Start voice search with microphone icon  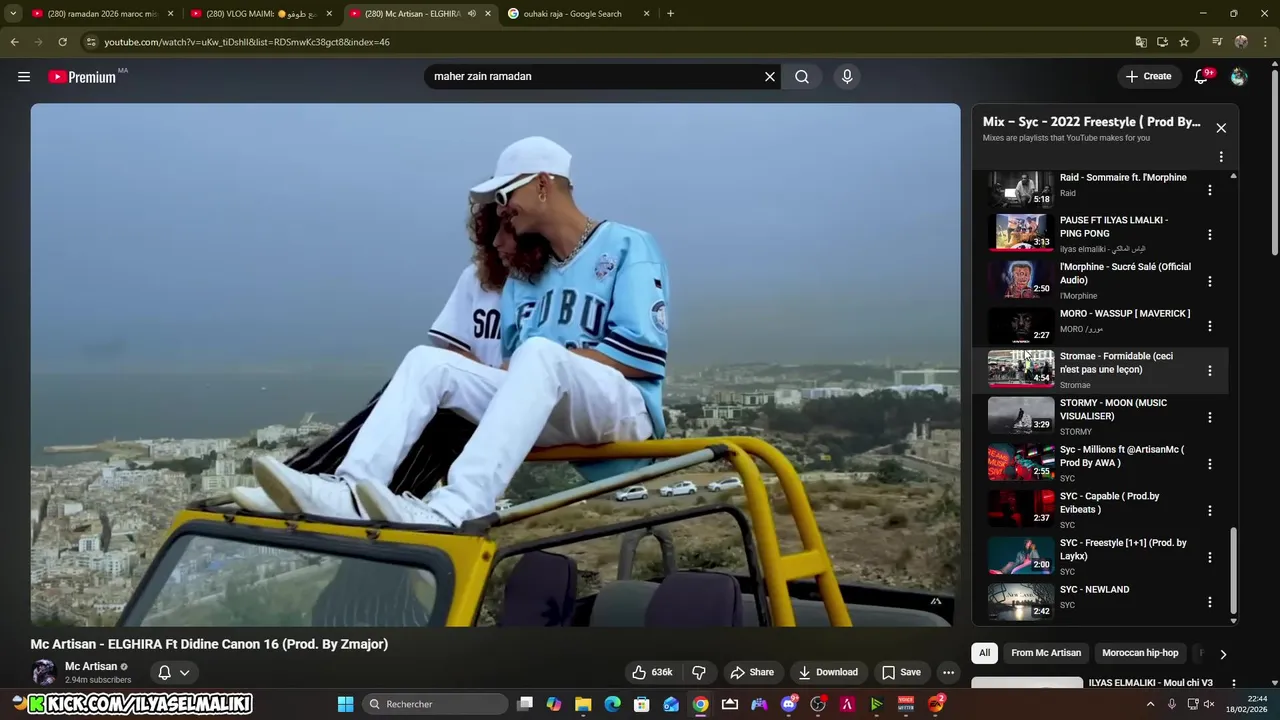(847, 76)
